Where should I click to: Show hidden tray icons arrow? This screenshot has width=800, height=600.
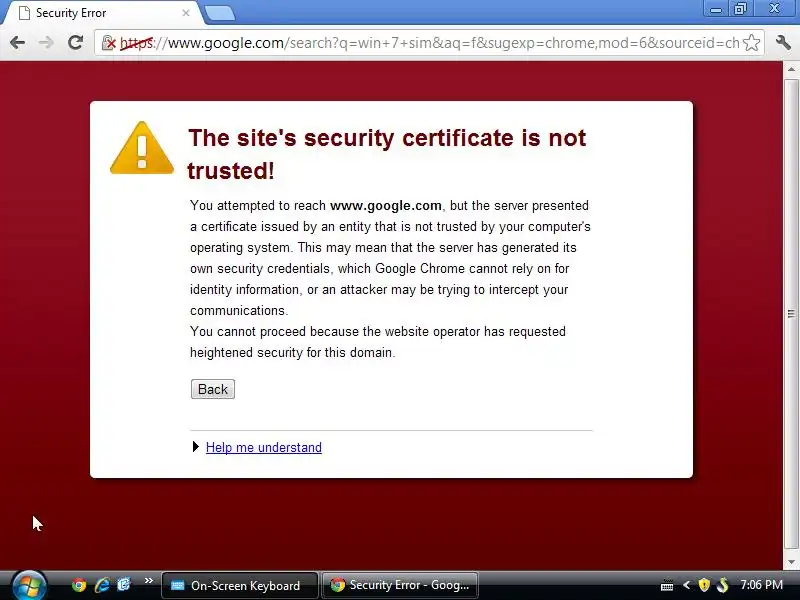(686, 585)
